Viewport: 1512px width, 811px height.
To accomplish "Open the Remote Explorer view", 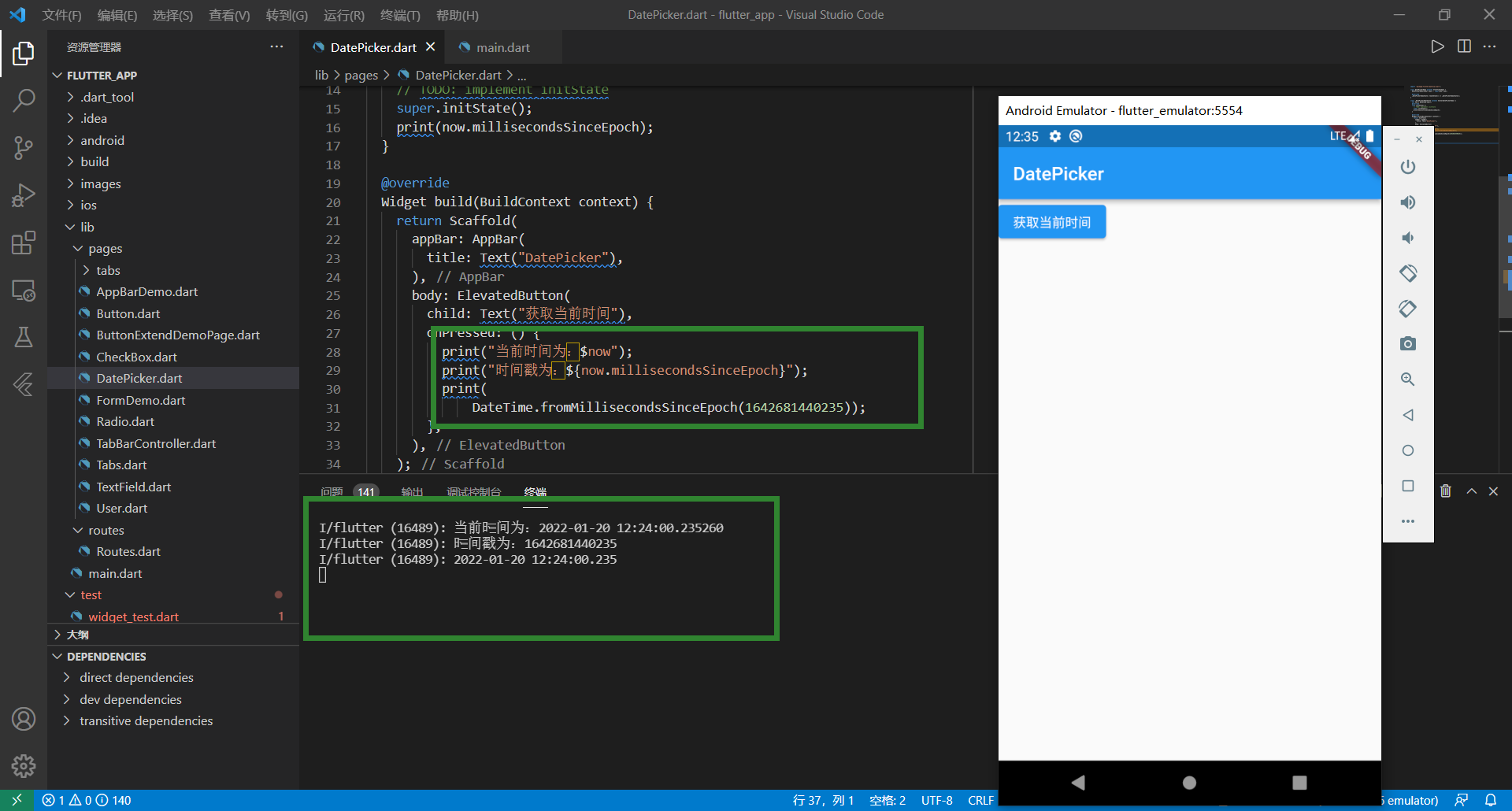I will click(x=24, y=290).
